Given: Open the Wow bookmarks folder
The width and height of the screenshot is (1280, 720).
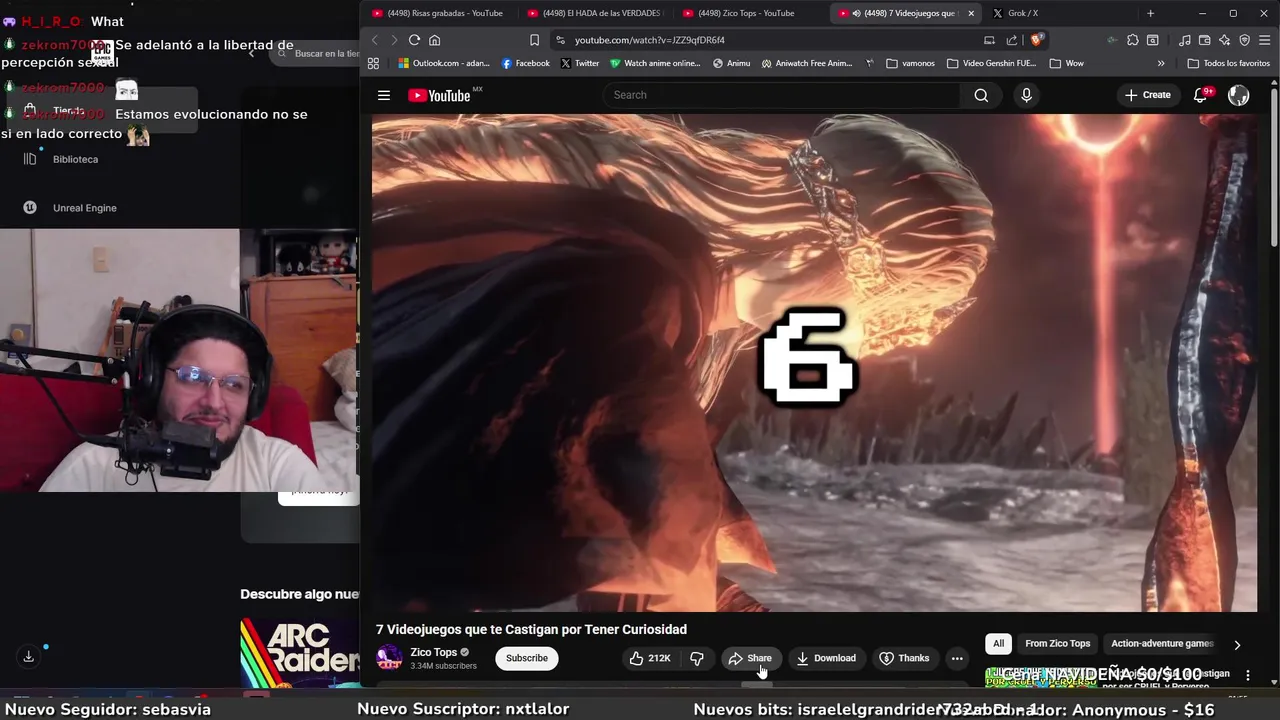Looking at the screenshot, I should pyautogui.click(x=1066, y=63).
